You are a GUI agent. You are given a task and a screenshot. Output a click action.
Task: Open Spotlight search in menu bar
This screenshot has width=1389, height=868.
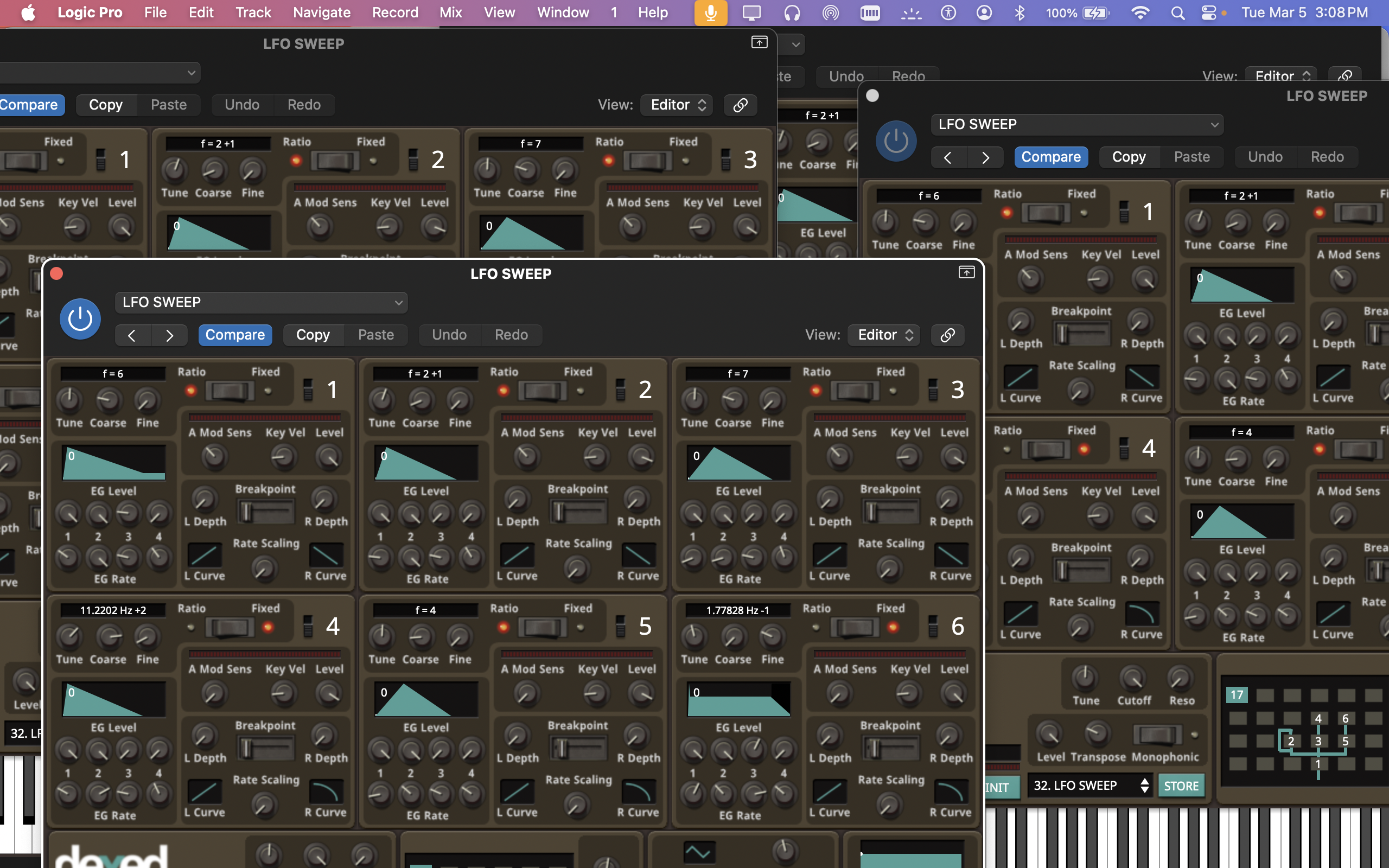pos(1178,12)
